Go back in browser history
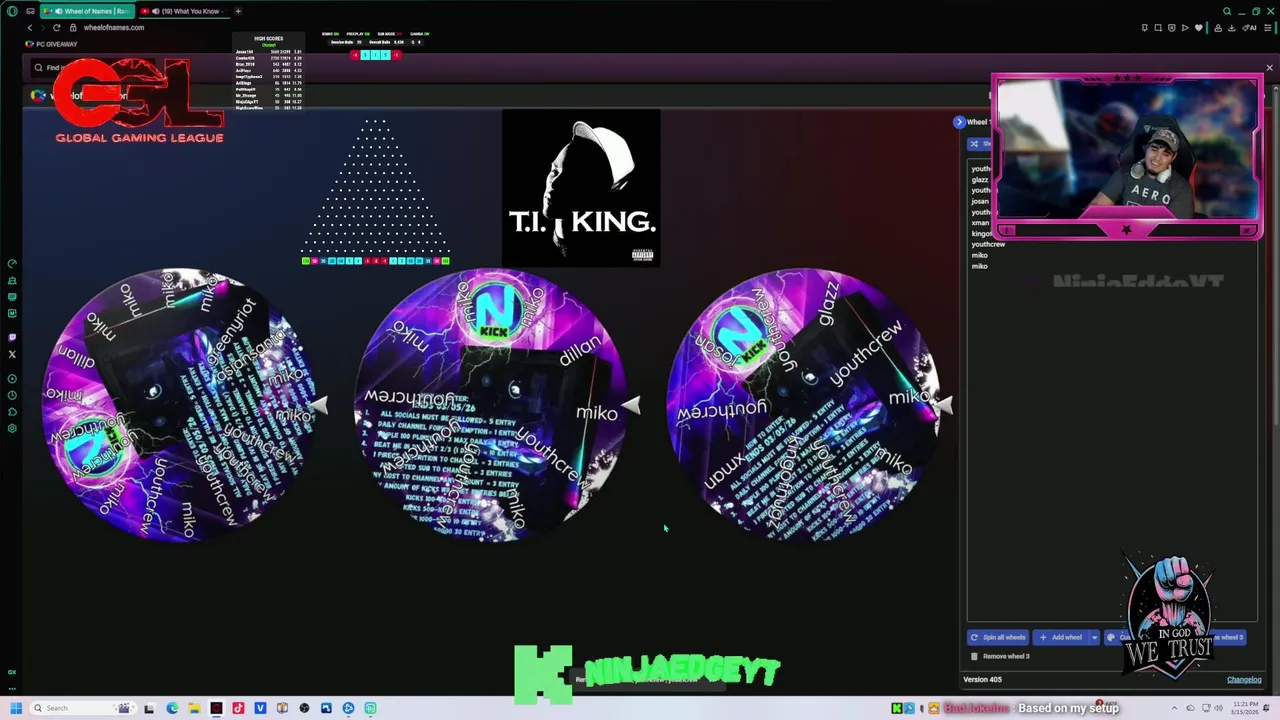Image resolution: width=1280 pixels, height=720 pixels. (29, 27)
